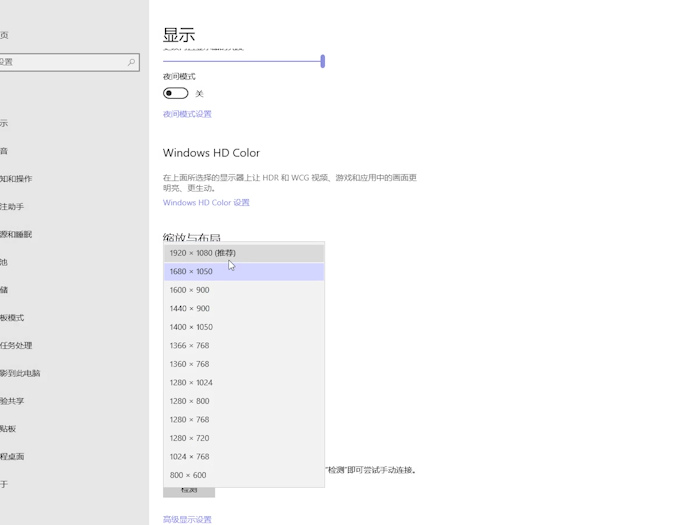Click the brightness slider handle
Screen dimensions: 700x525
click(x=323, y=61)
